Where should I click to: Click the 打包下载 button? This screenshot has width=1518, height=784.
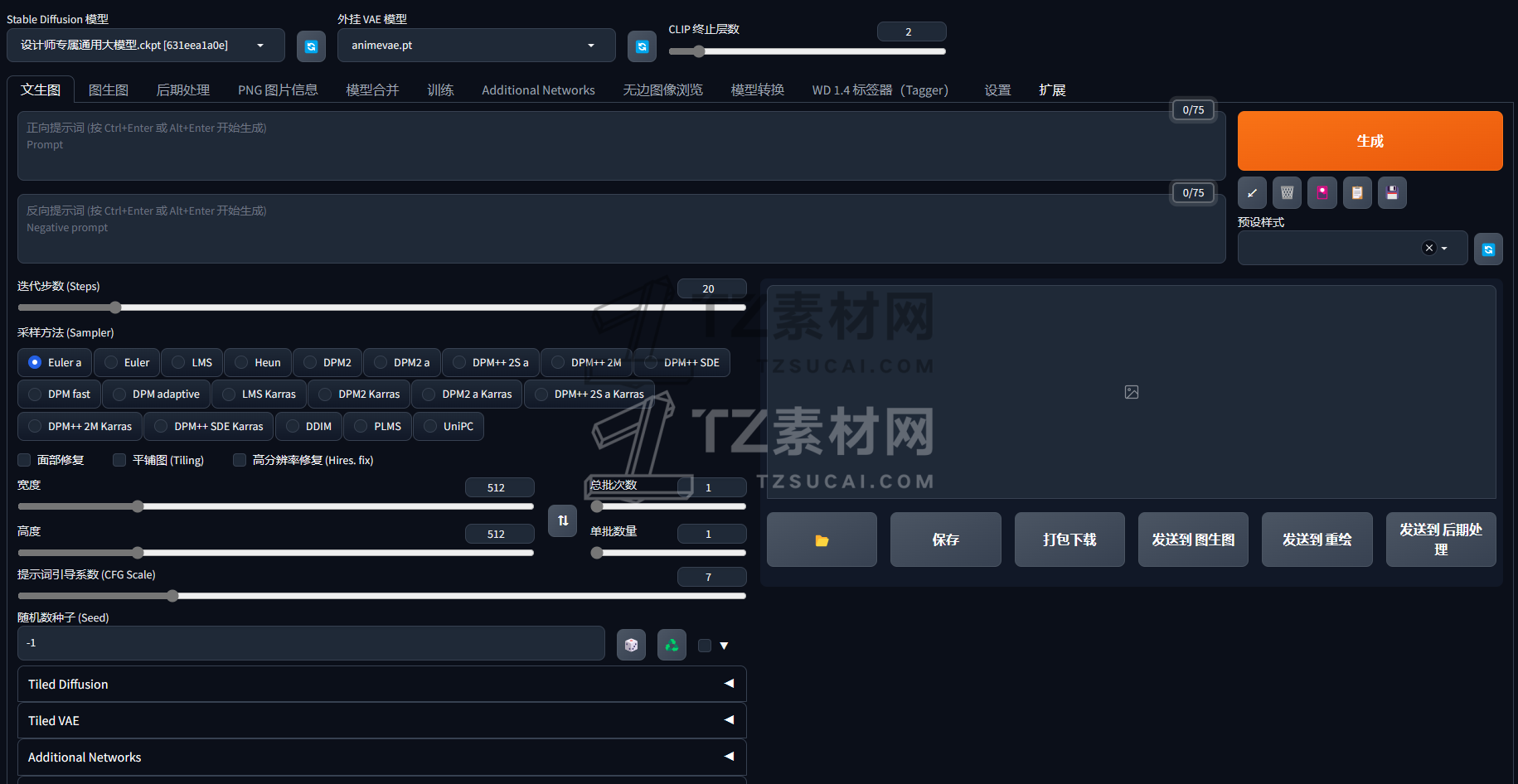click(x=1069, y=540)
